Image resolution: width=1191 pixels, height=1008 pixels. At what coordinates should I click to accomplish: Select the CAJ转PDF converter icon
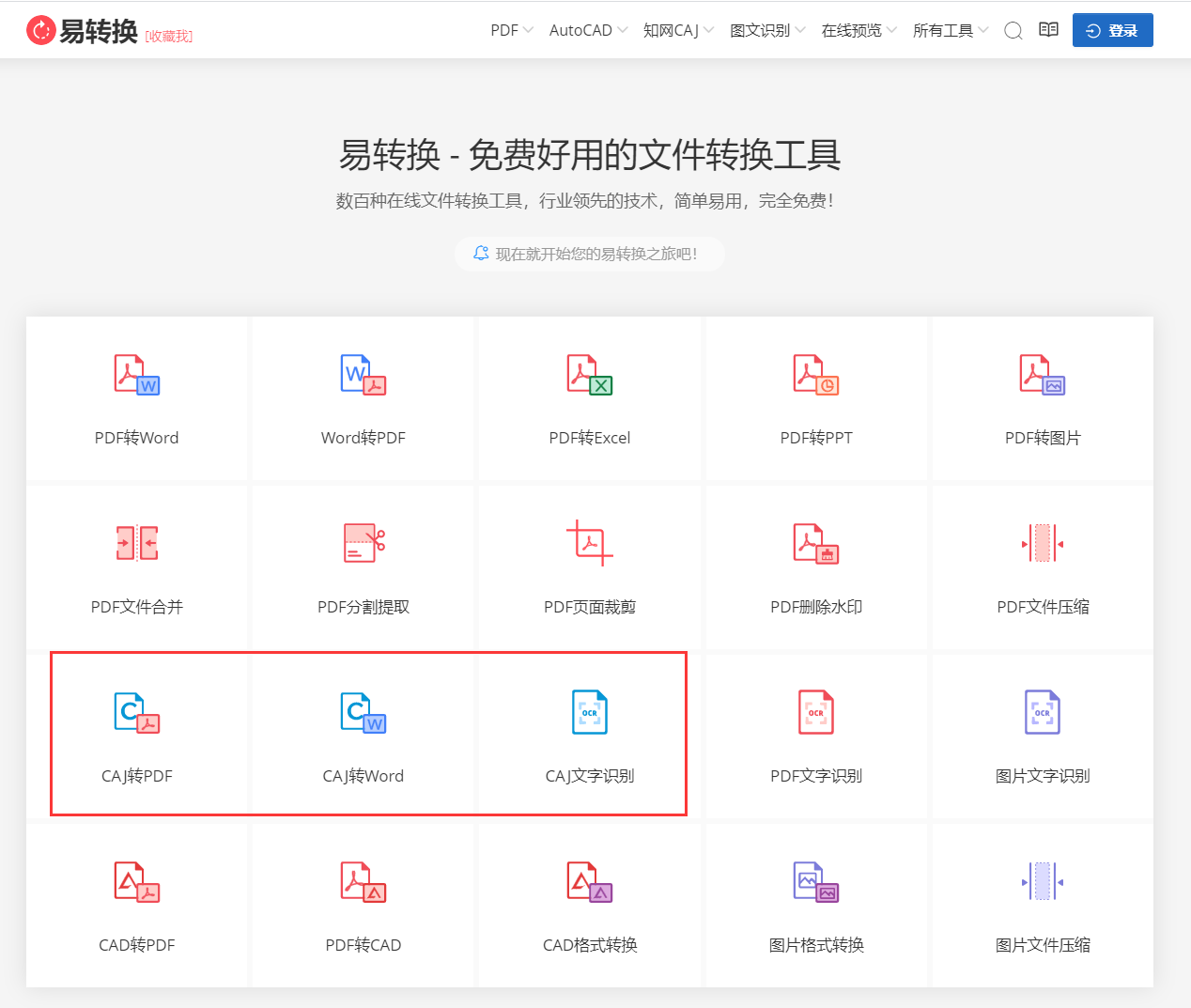(136, 712)
